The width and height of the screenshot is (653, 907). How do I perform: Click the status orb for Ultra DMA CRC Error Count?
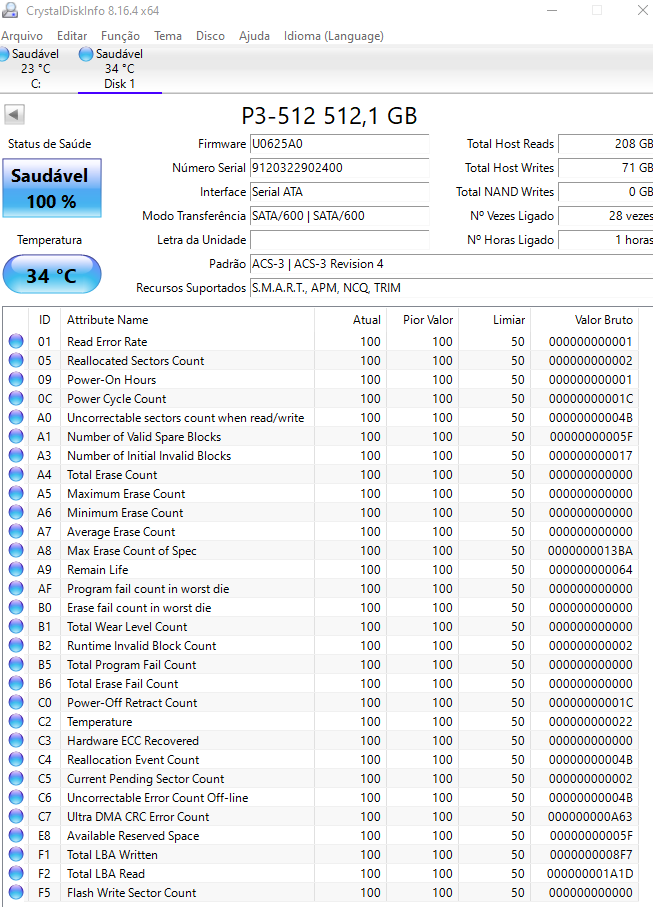pyautogui.click(x=16, y=816)
